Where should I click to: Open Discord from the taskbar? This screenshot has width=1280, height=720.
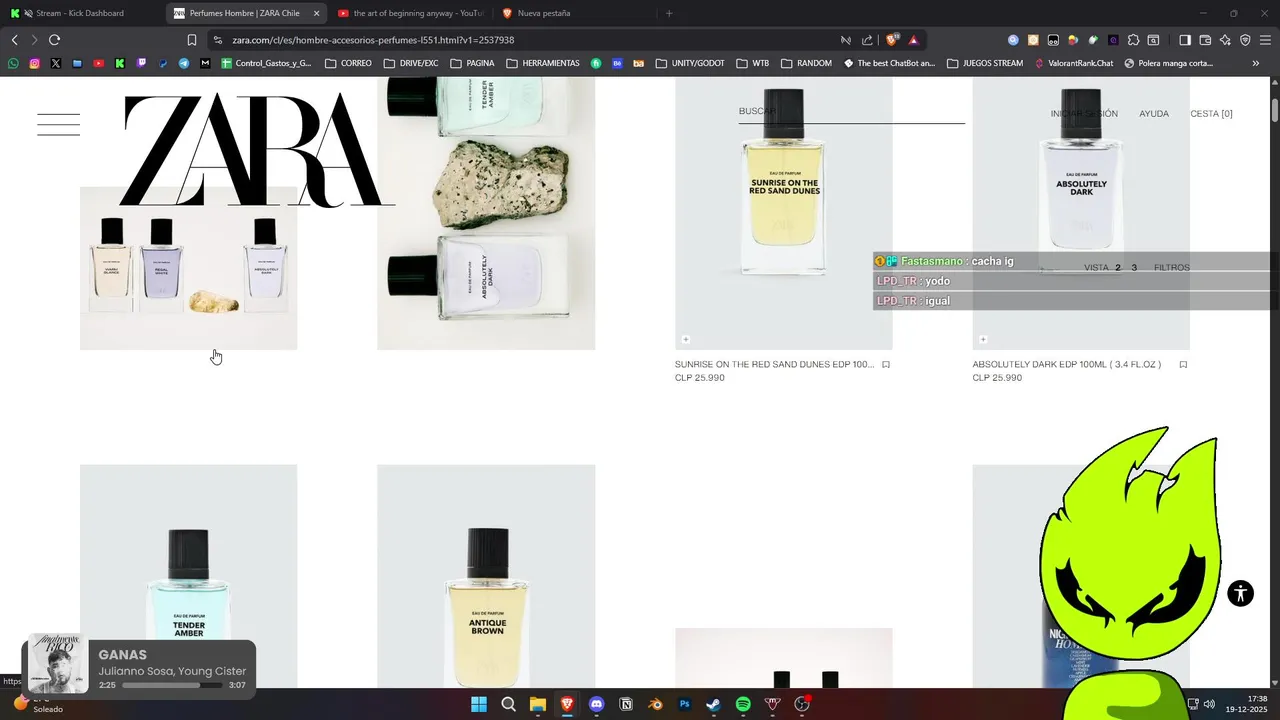tap(597, 704)
